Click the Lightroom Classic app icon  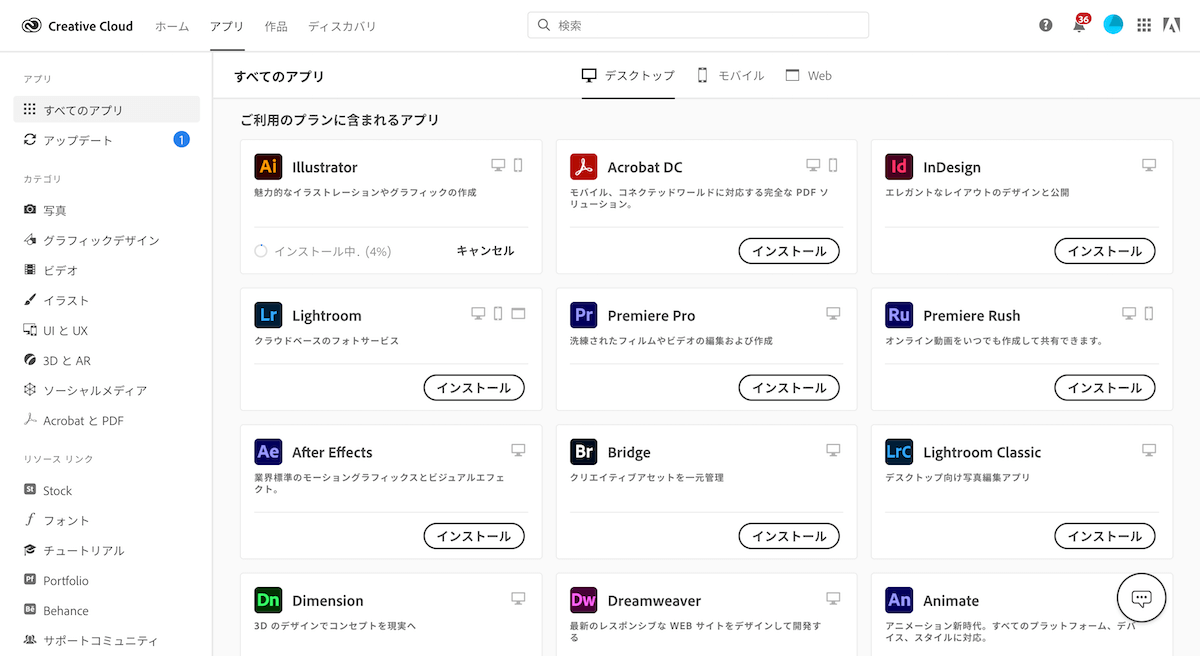pyautogui.click(x=899, y=452)
